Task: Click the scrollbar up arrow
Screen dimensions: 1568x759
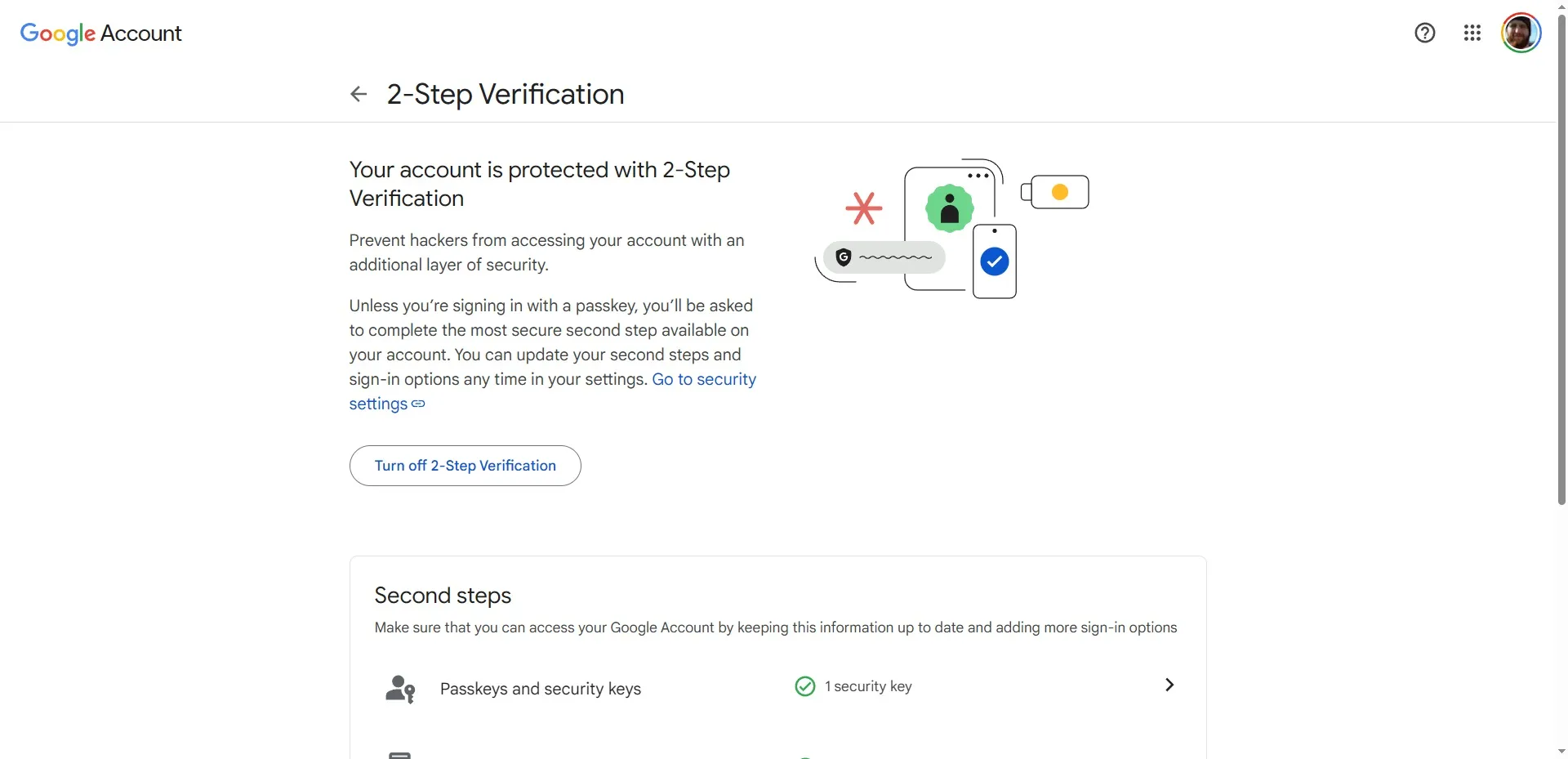Action: [x=1560, y=7]
